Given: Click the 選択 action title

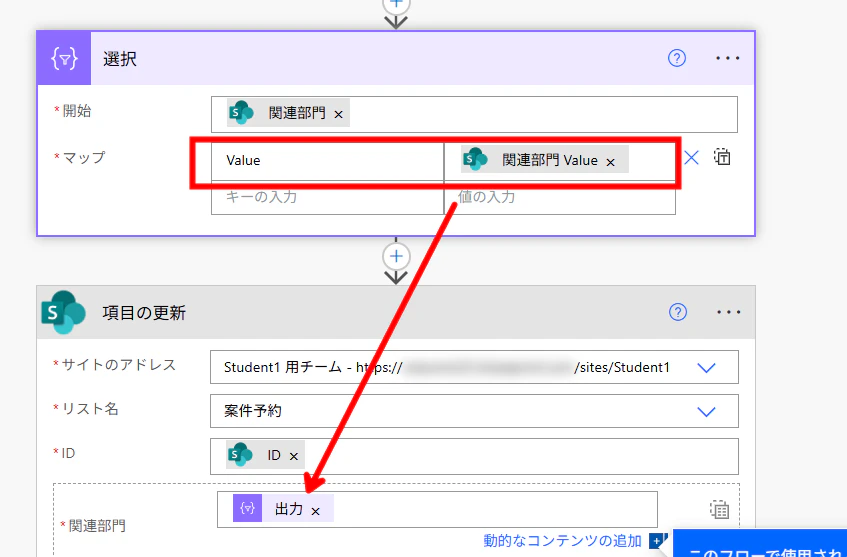Looking at the screenshot, I should (120, 59).
